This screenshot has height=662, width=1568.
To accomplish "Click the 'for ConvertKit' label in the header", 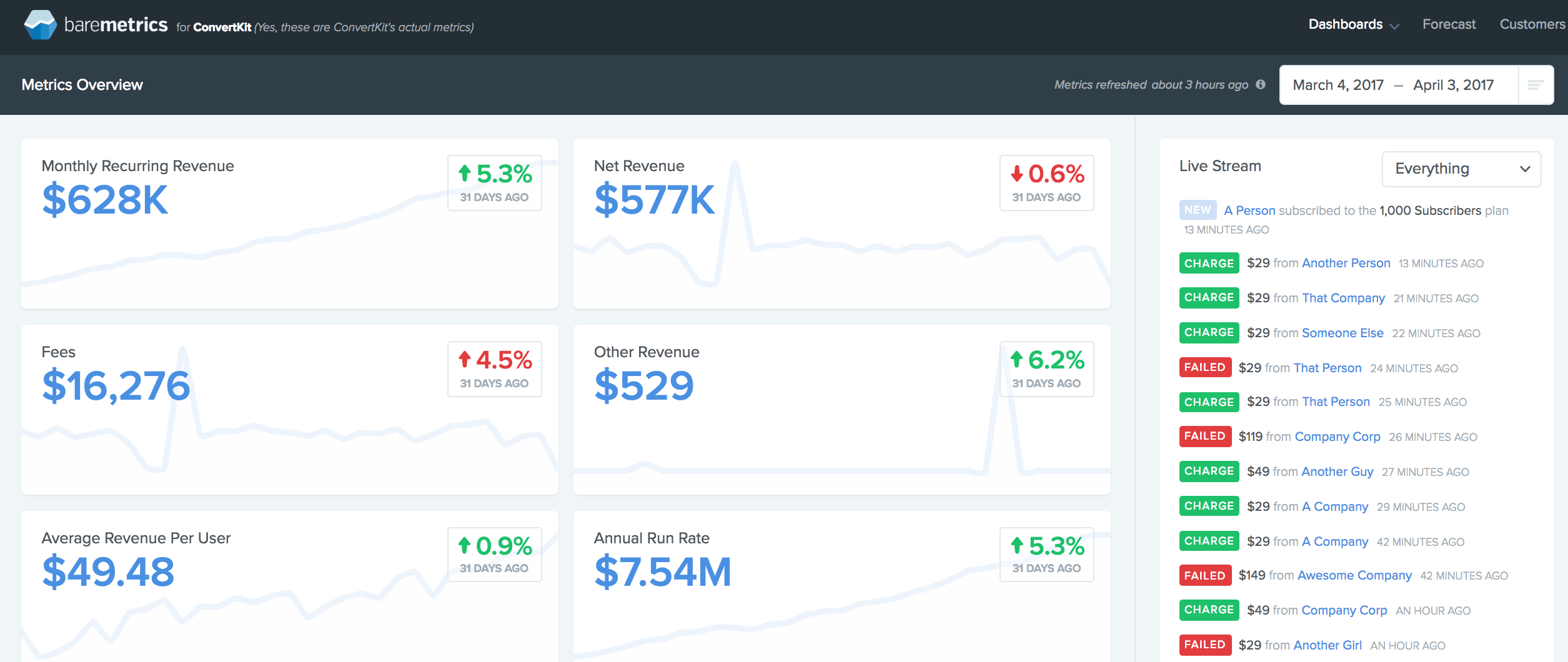I will click(x=214, y=27).
